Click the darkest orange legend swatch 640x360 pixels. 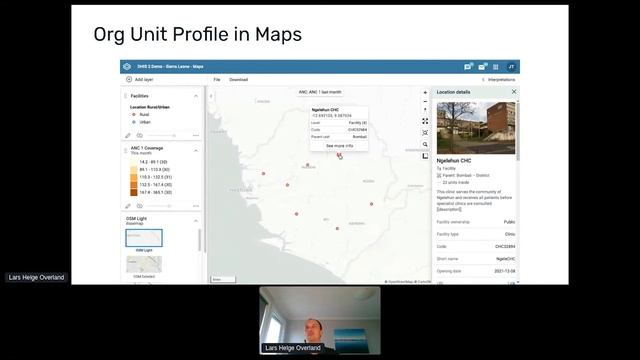[x=133, y=192]
